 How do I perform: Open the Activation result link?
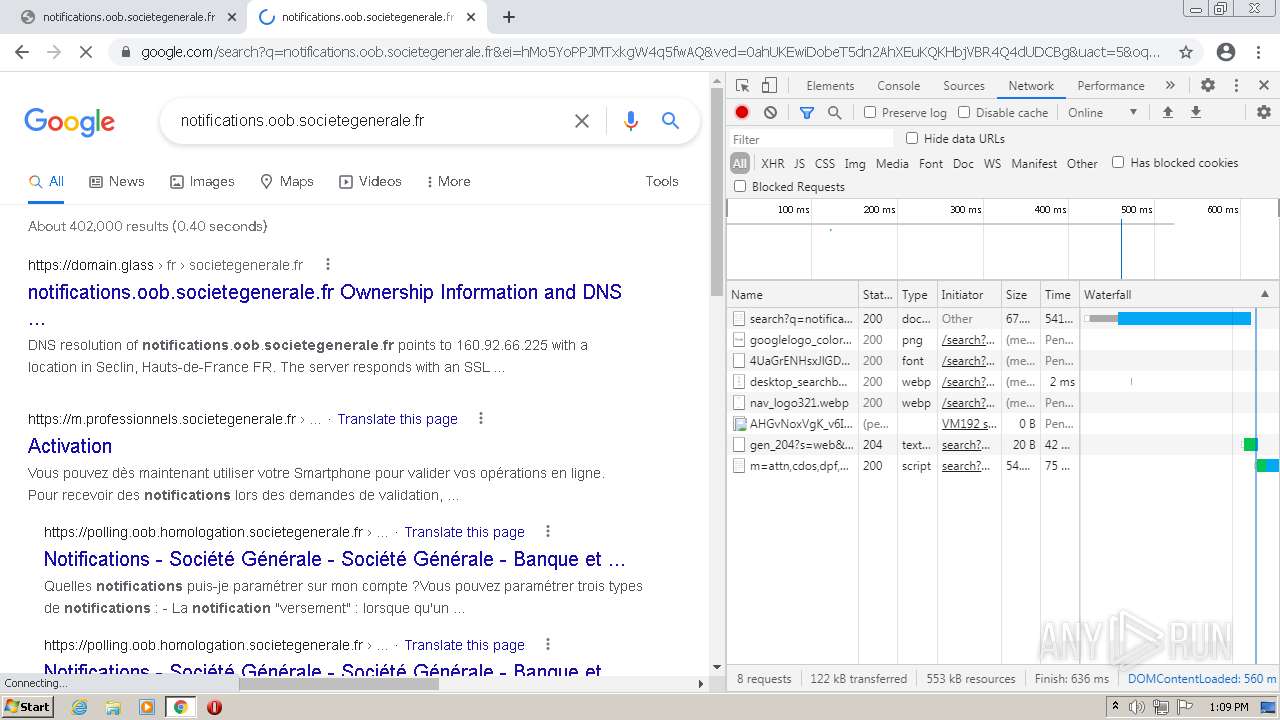(x=70, y=446)
